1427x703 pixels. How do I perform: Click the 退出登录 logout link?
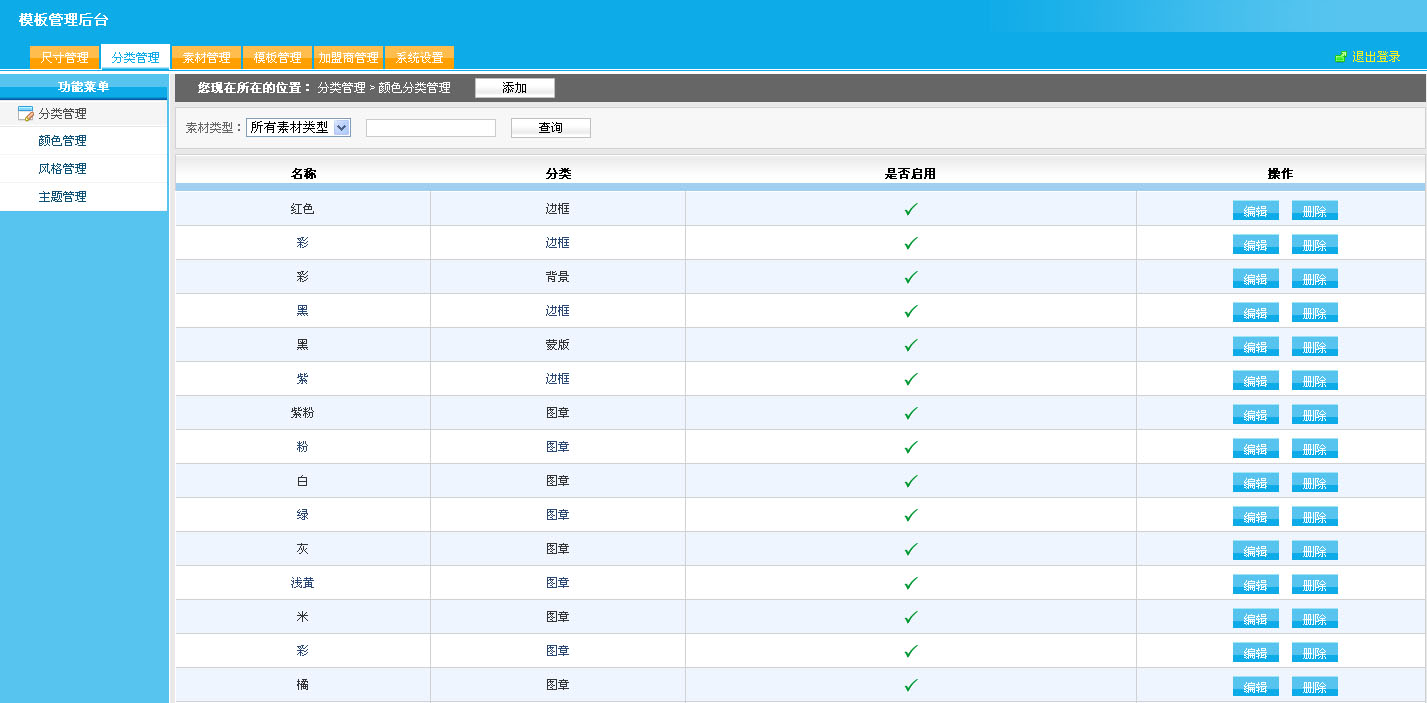[1376, 57]
